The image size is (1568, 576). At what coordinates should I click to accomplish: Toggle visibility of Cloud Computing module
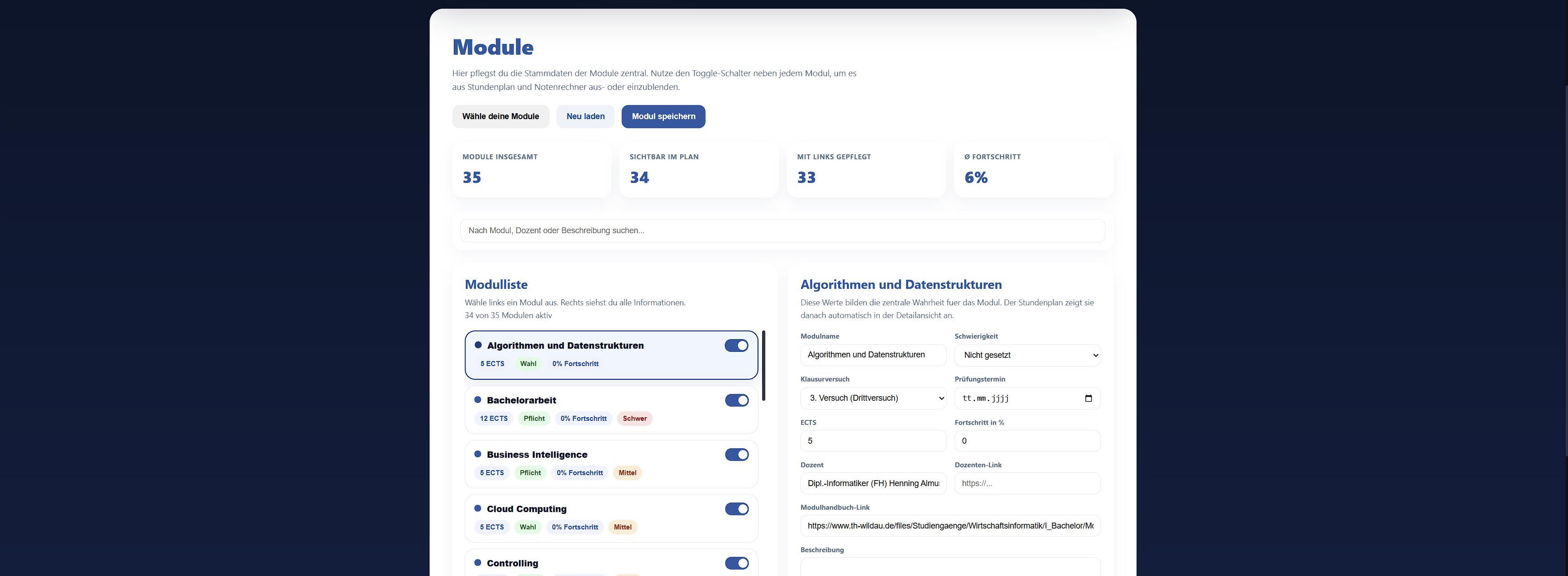coord(737,509)
